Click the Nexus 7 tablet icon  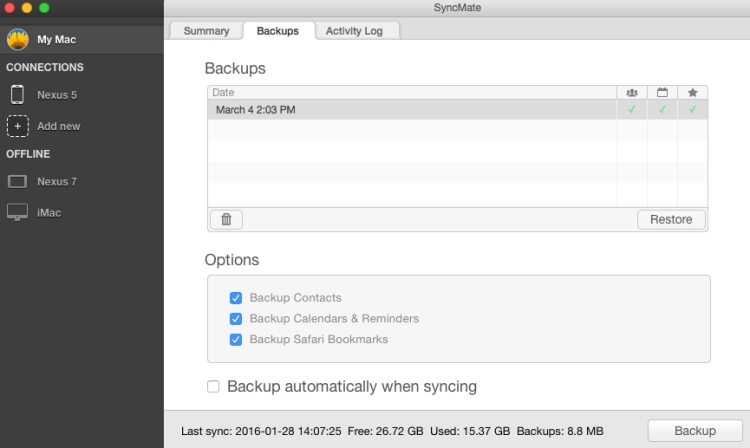pos(17,182)
